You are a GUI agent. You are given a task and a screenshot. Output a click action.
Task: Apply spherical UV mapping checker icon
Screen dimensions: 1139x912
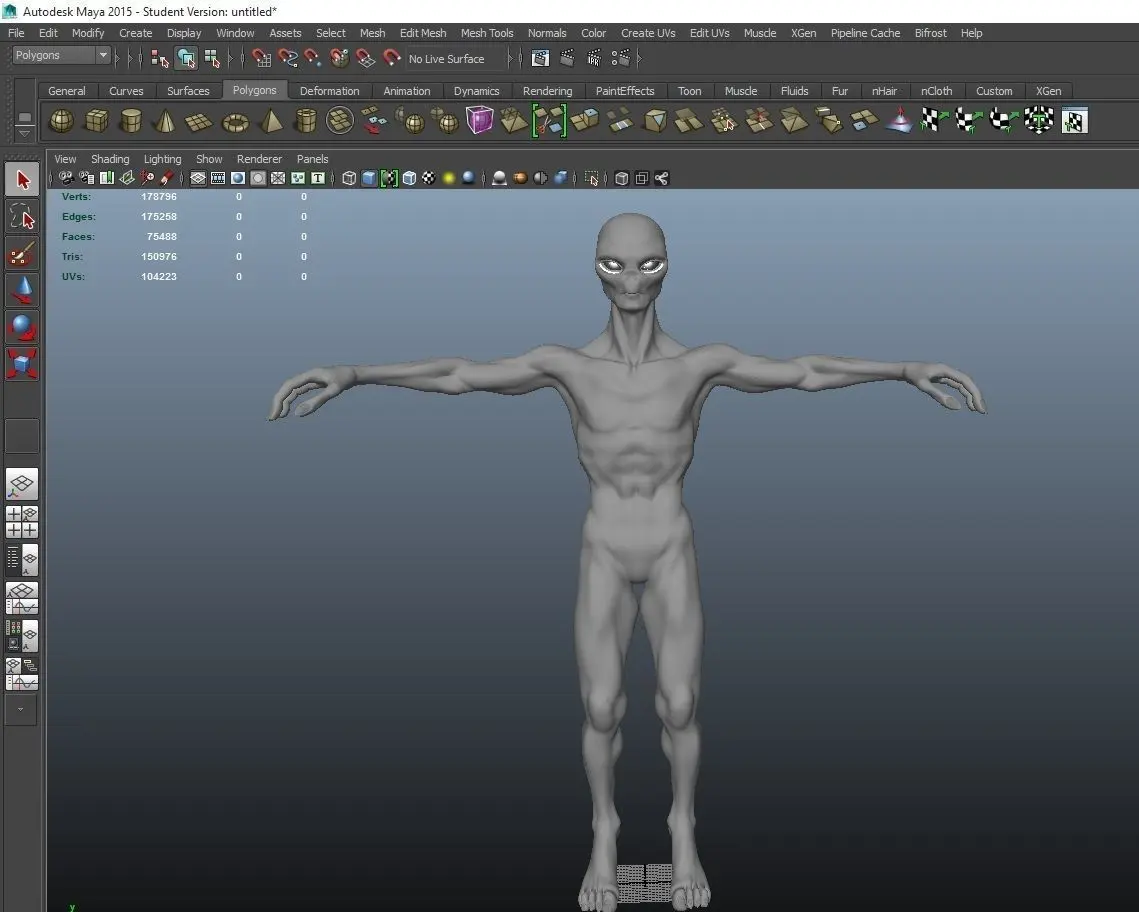click(1003, 120)
